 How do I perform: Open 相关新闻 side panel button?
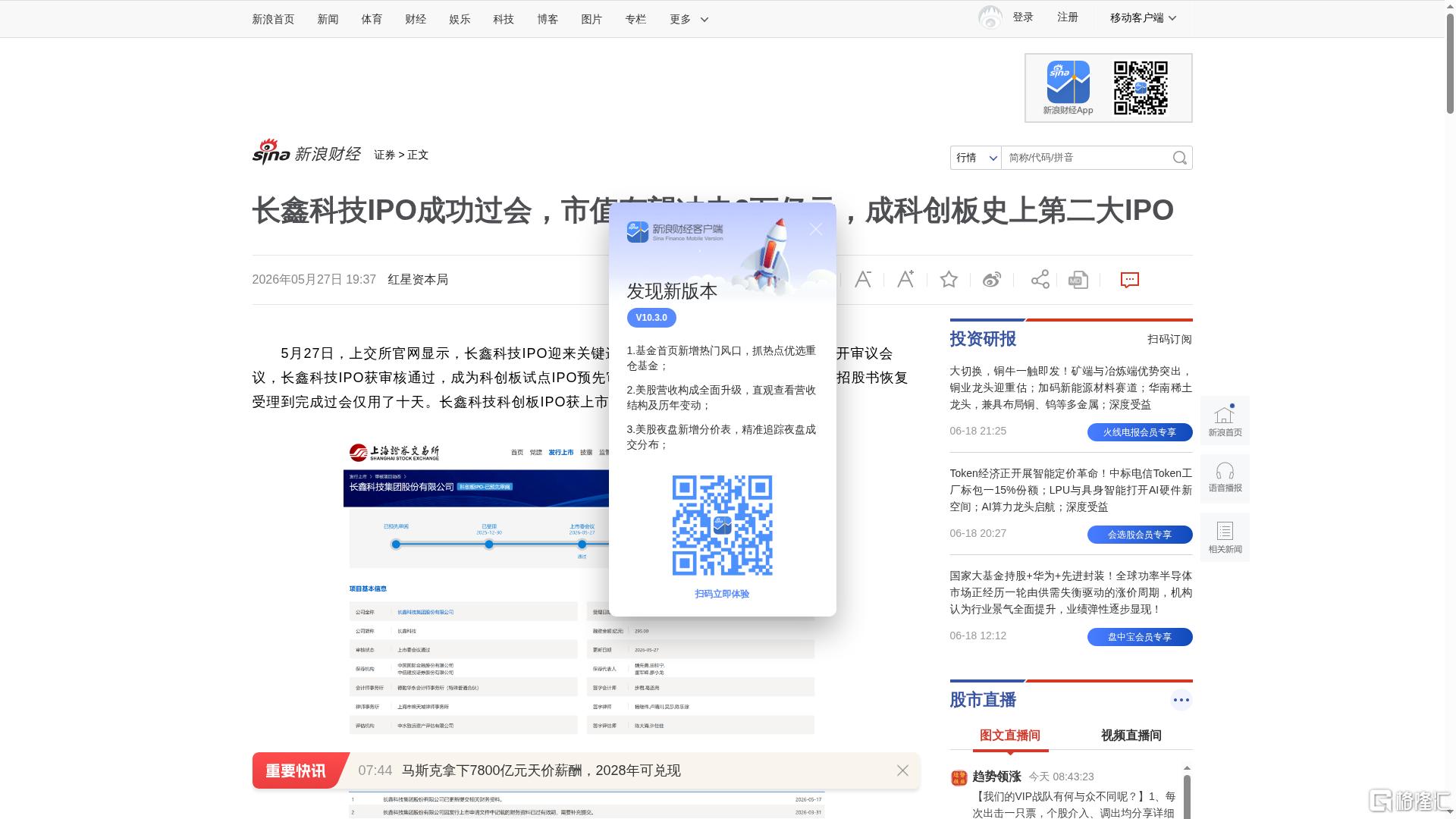coord(1225,537)
